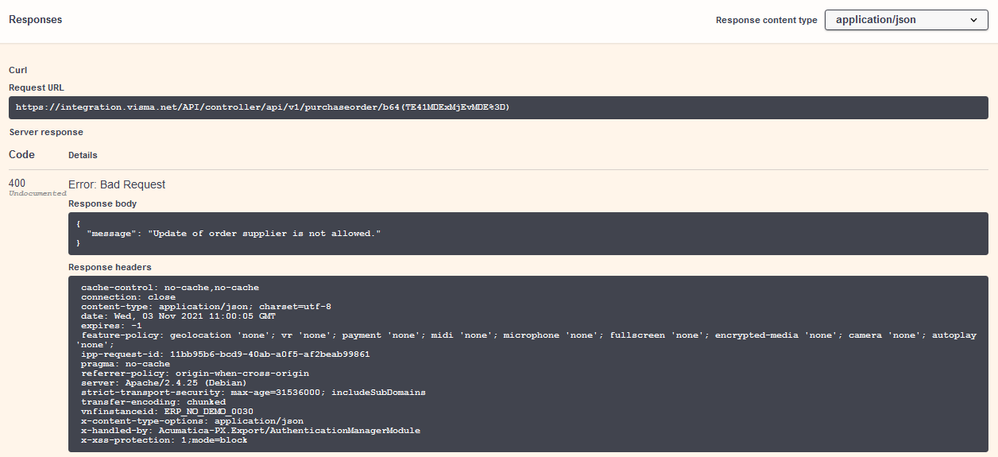Click the Responses section heading
The width and height of the screenshot is (998, 457).
[x=36, y=20]
